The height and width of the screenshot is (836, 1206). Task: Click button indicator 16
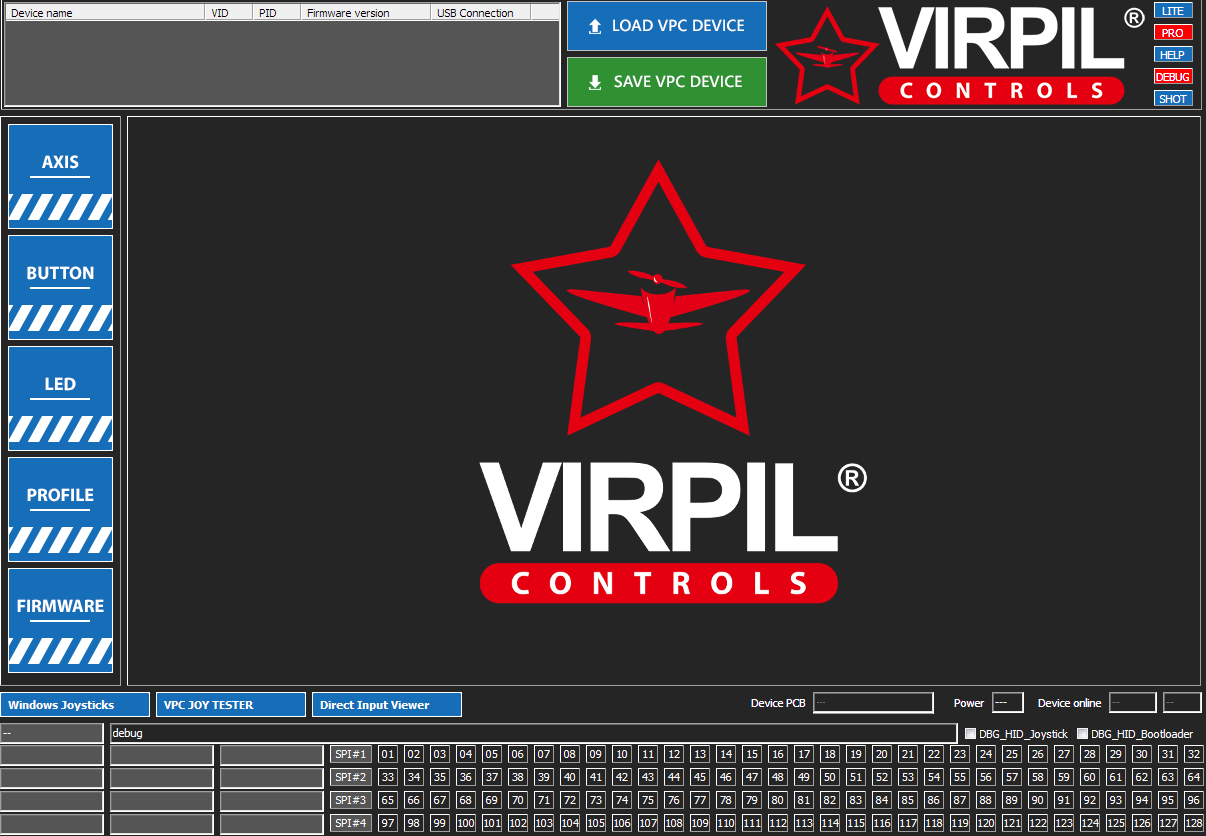pos(778,754)
